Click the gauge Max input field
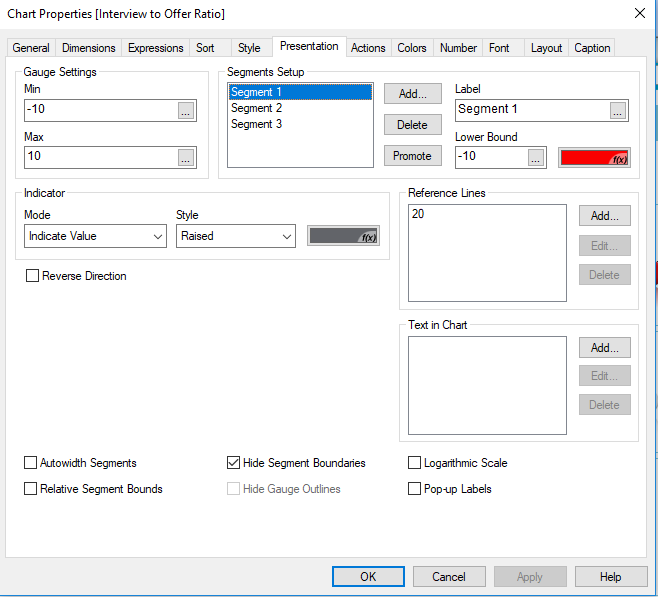Viewport: 658px width, 597px height. [x=101, y=157]
